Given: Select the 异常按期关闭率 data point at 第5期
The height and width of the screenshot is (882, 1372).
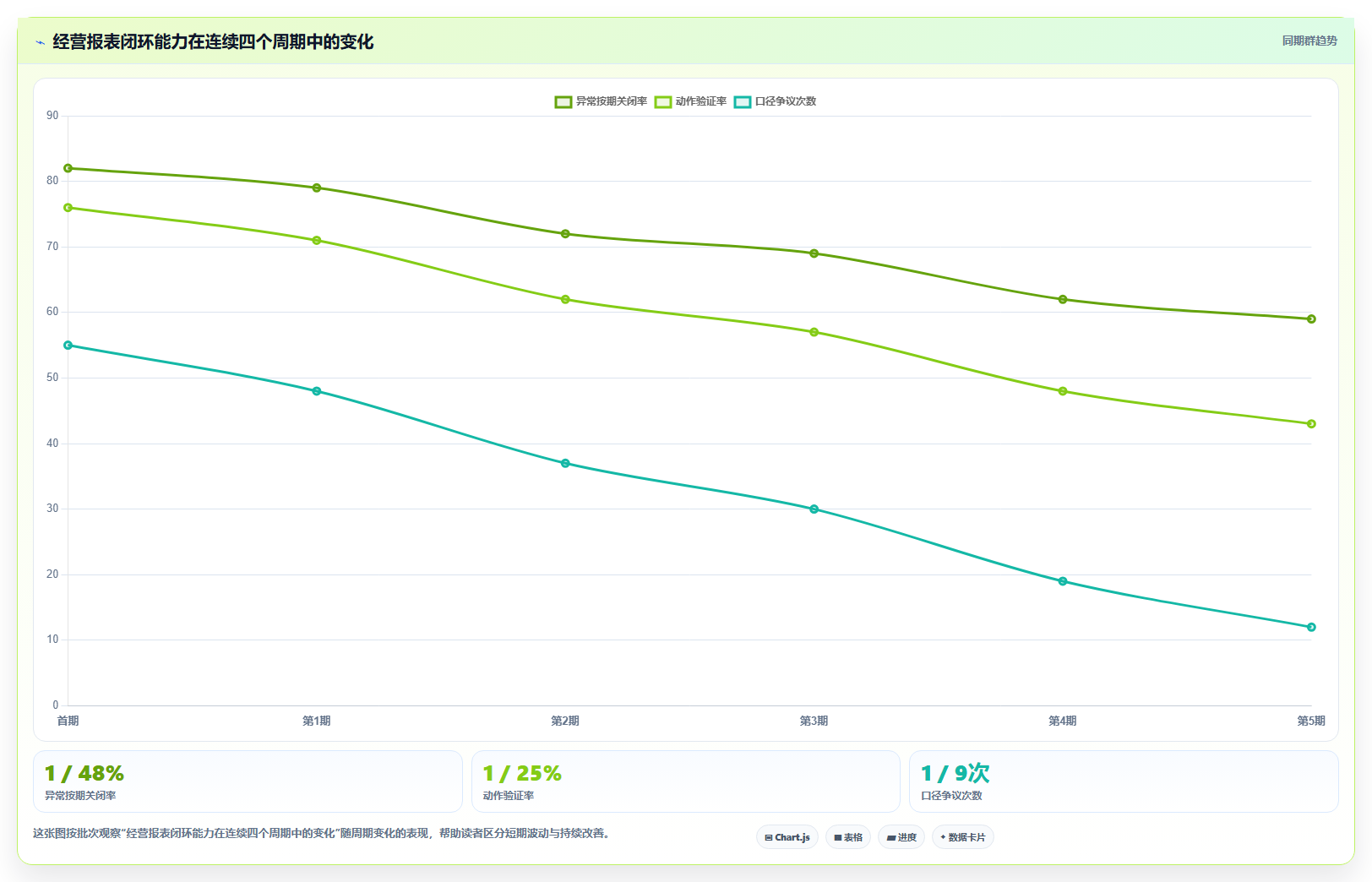Looking at the screenshot, I should (1311, 318).
